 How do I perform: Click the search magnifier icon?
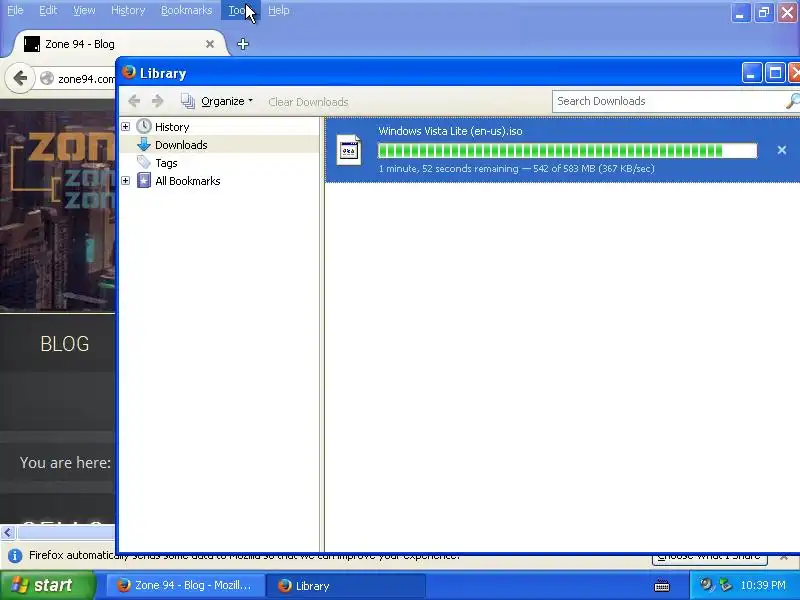click(792, 101)
